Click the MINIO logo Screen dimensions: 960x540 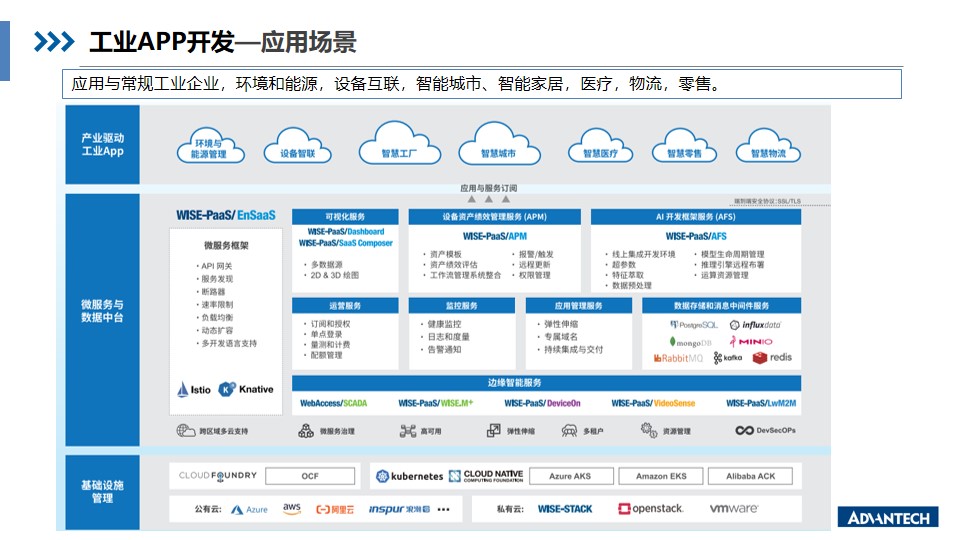coord(751,342)
